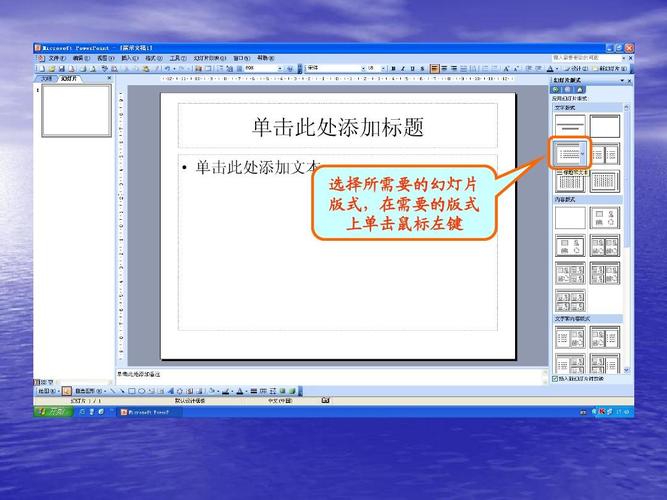The width and height of the screenshot is (667, 500).
Task: Click Insert WordArt icon in drawing toolbar
Action: point(171,391)
